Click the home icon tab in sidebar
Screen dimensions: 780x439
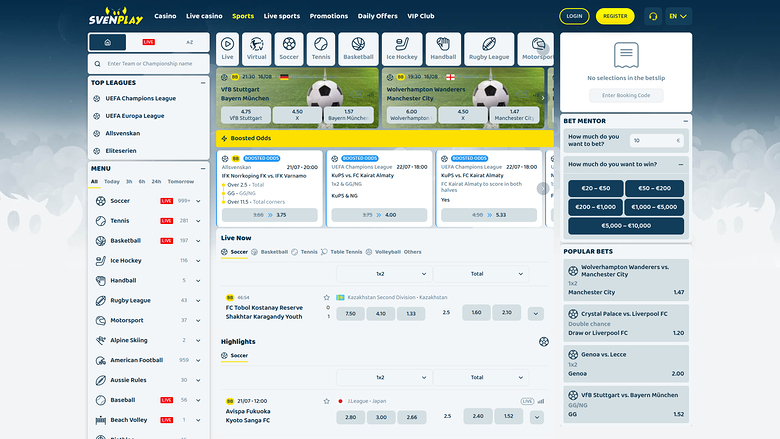tap(107, 42)
